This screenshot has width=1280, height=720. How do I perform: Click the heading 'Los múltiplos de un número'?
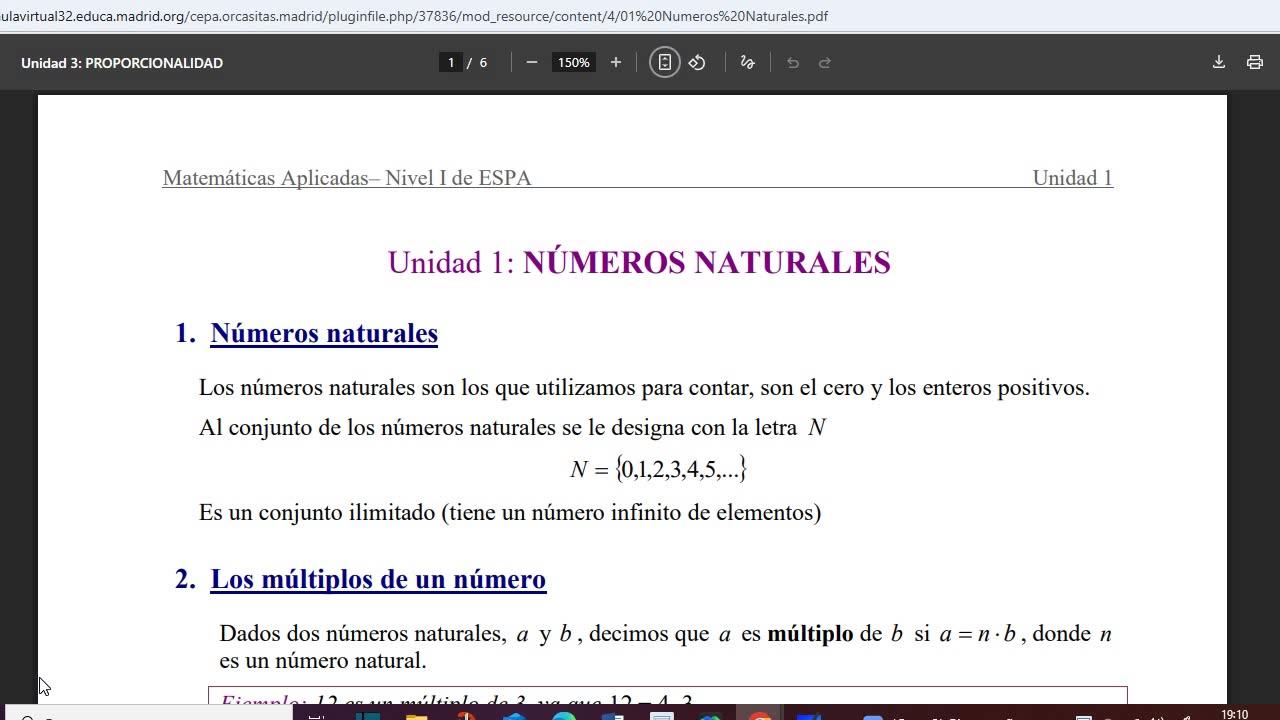click(x=378, y=579)
